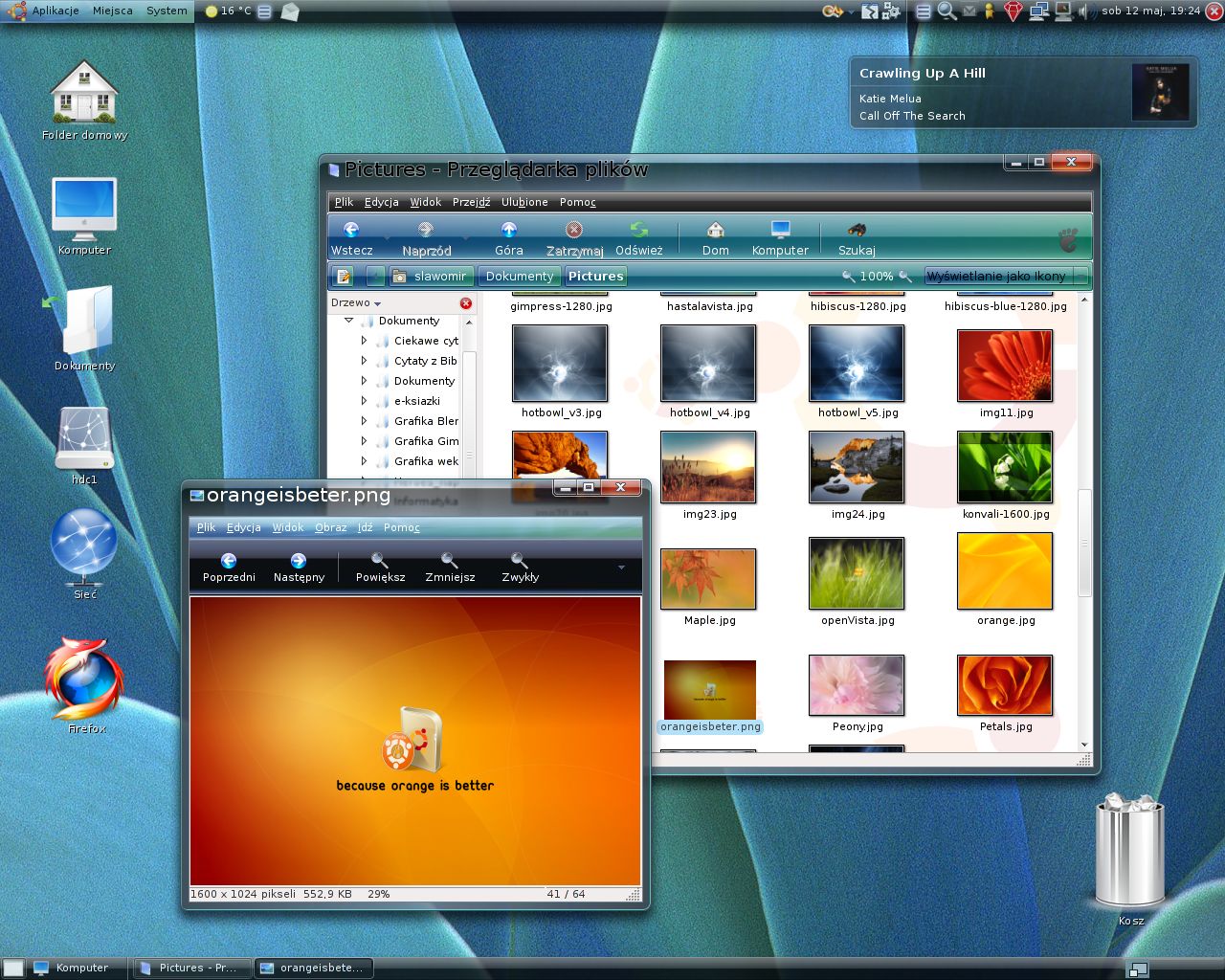Open Naprzód history dropdown arrow

point(465,235)
